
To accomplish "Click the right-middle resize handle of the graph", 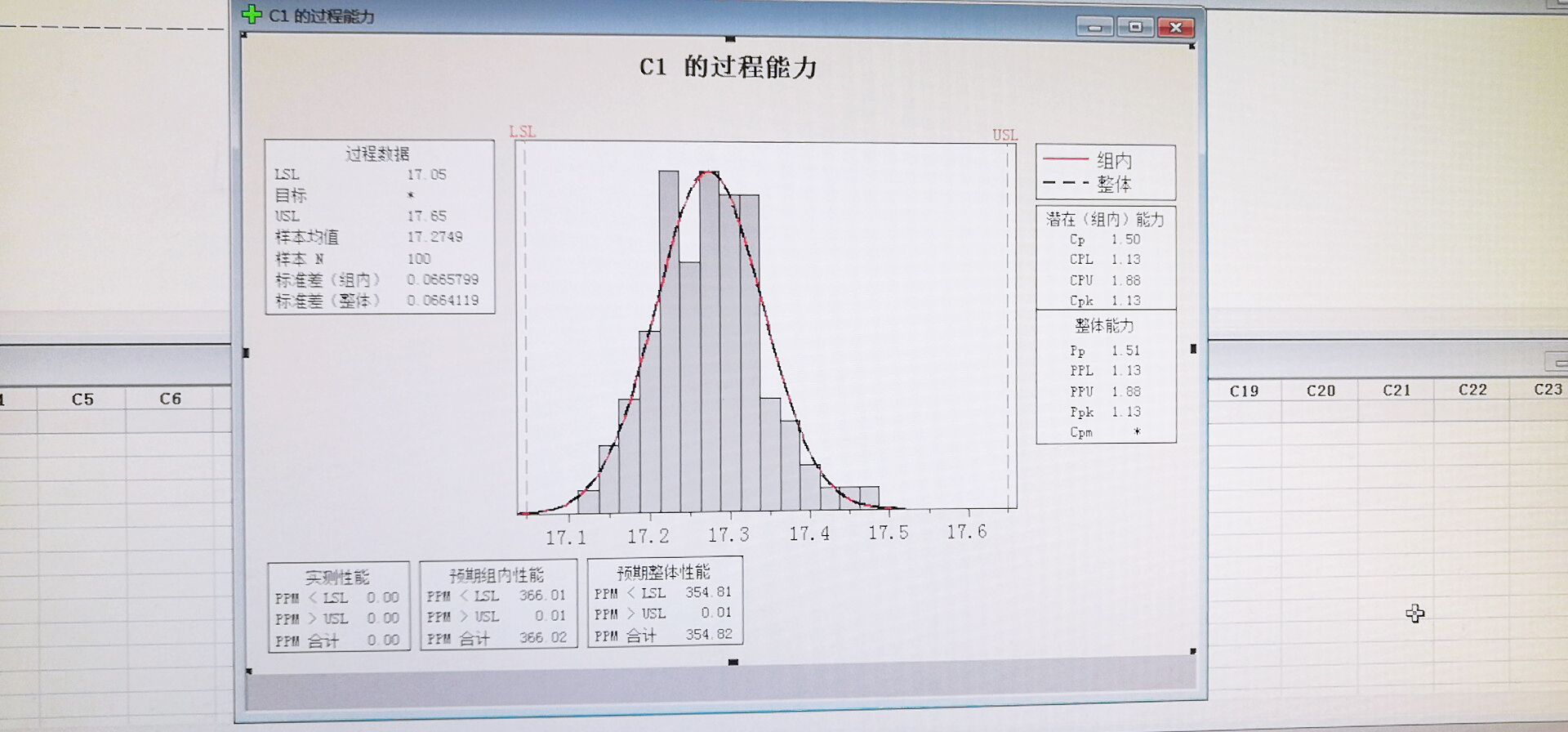I will coord(1193,349).
